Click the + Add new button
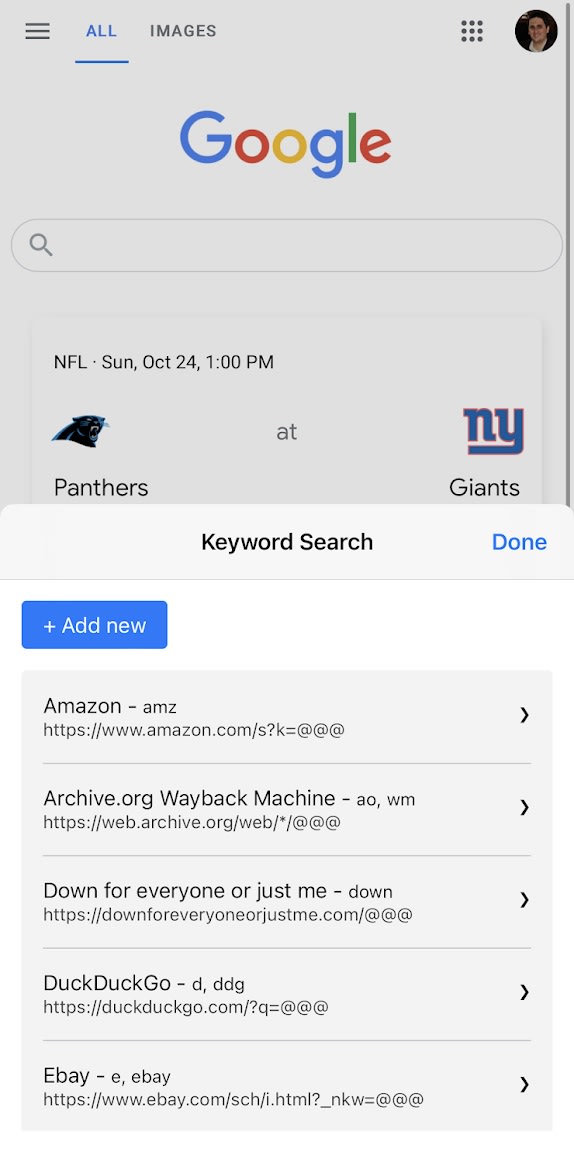 point(94,625)
